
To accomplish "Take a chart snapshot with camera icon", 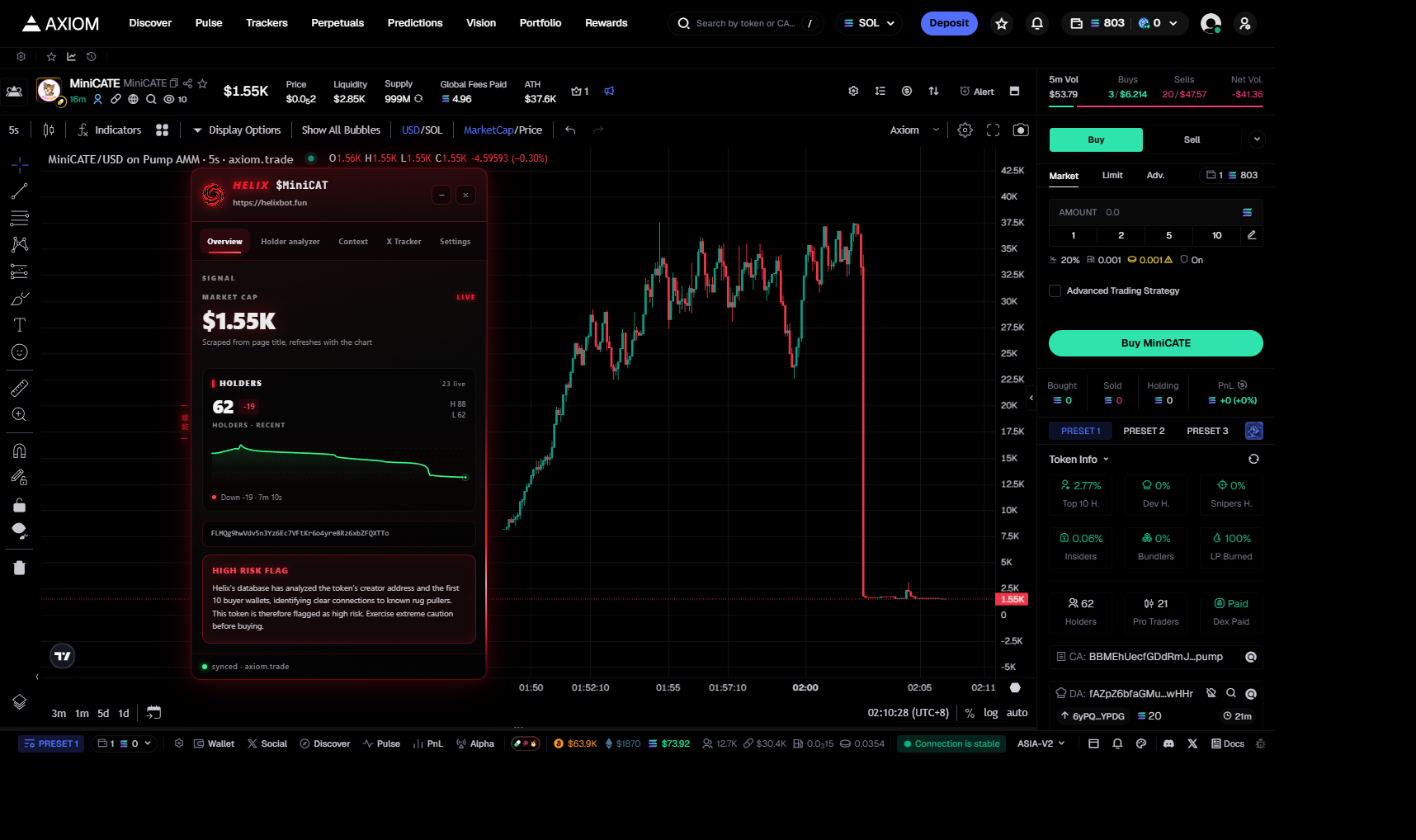I will pos(1021,130).
